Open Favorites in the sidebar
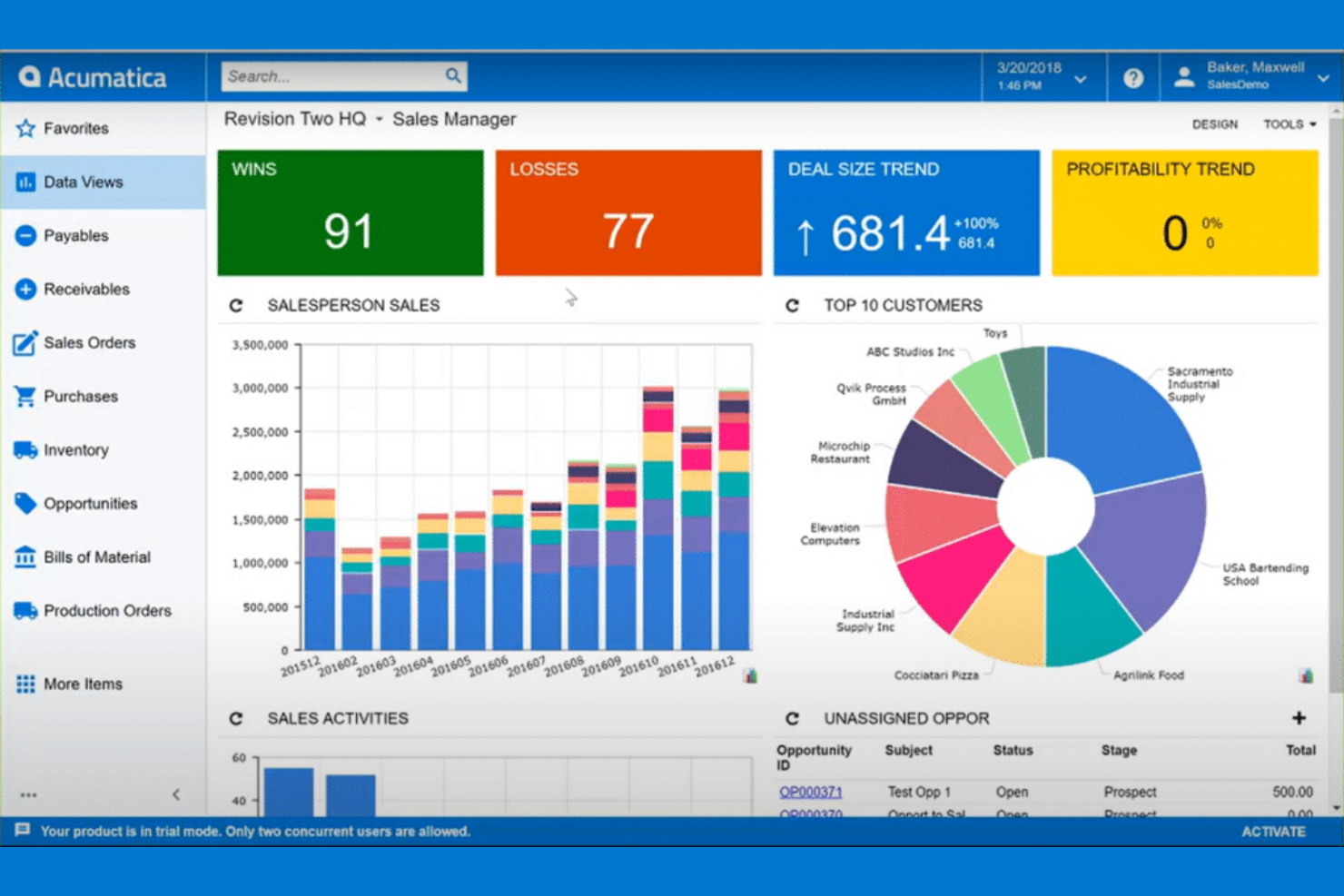This screenshot has height=896, width=1344. [x=103, y=128]
